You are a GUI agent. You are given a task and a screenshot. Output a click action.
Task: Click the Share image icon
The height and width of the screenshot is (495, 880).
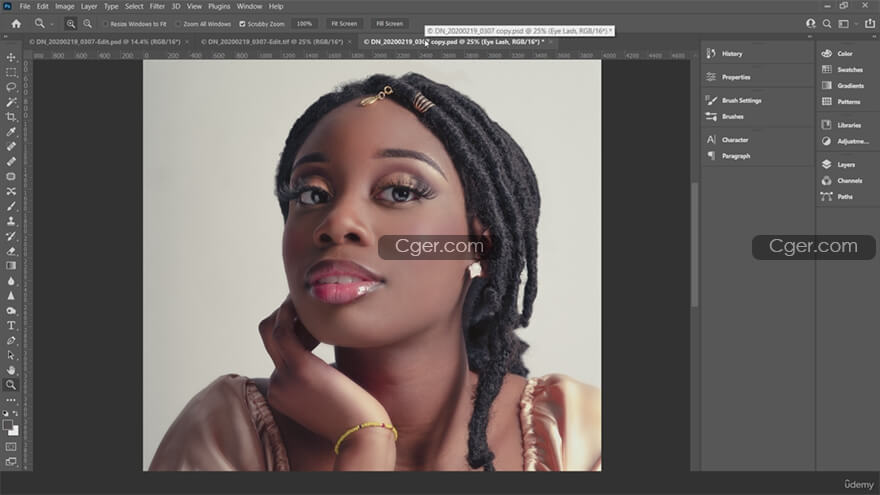[x=870, y=24]
